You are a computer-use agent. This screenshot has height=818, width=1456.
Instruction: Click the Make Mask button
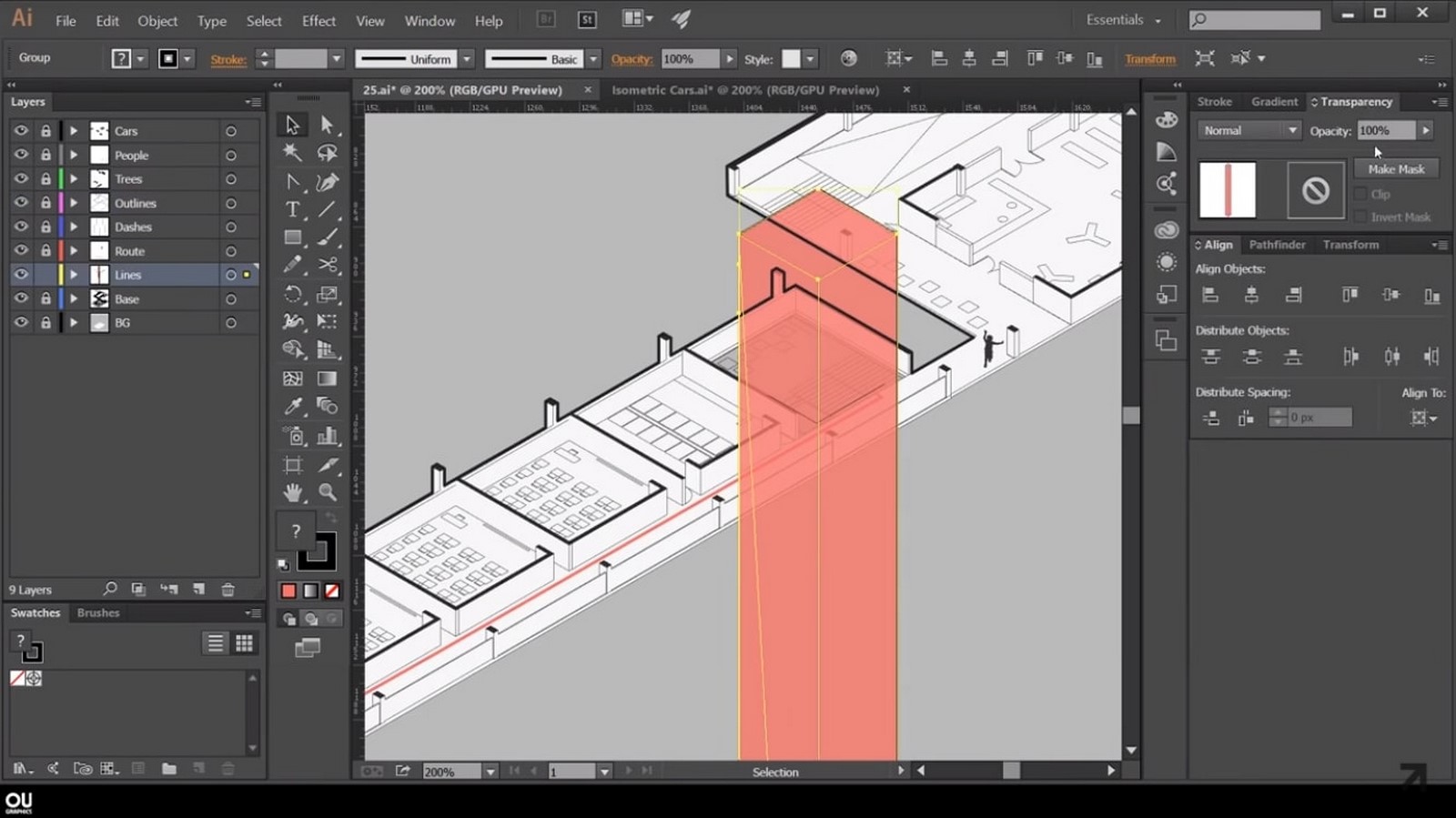click(1396, 169)
